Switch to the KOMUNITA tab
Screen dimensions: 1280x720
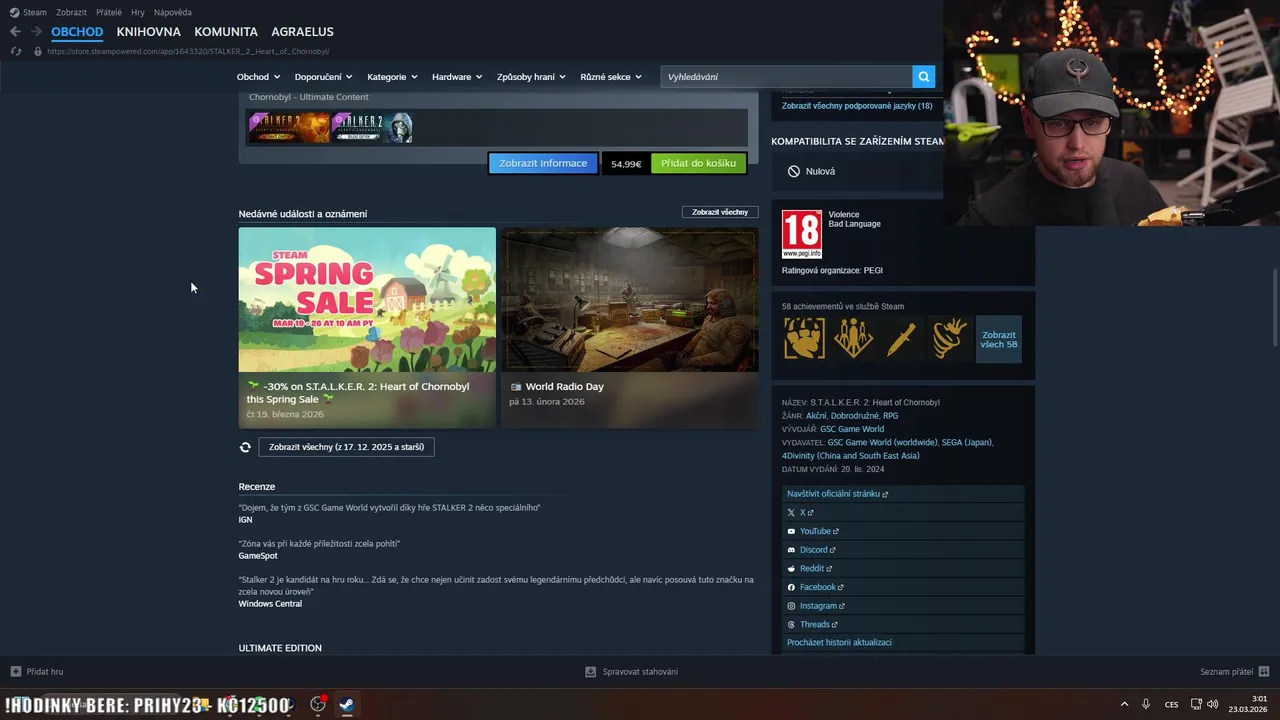click(226, 32)
